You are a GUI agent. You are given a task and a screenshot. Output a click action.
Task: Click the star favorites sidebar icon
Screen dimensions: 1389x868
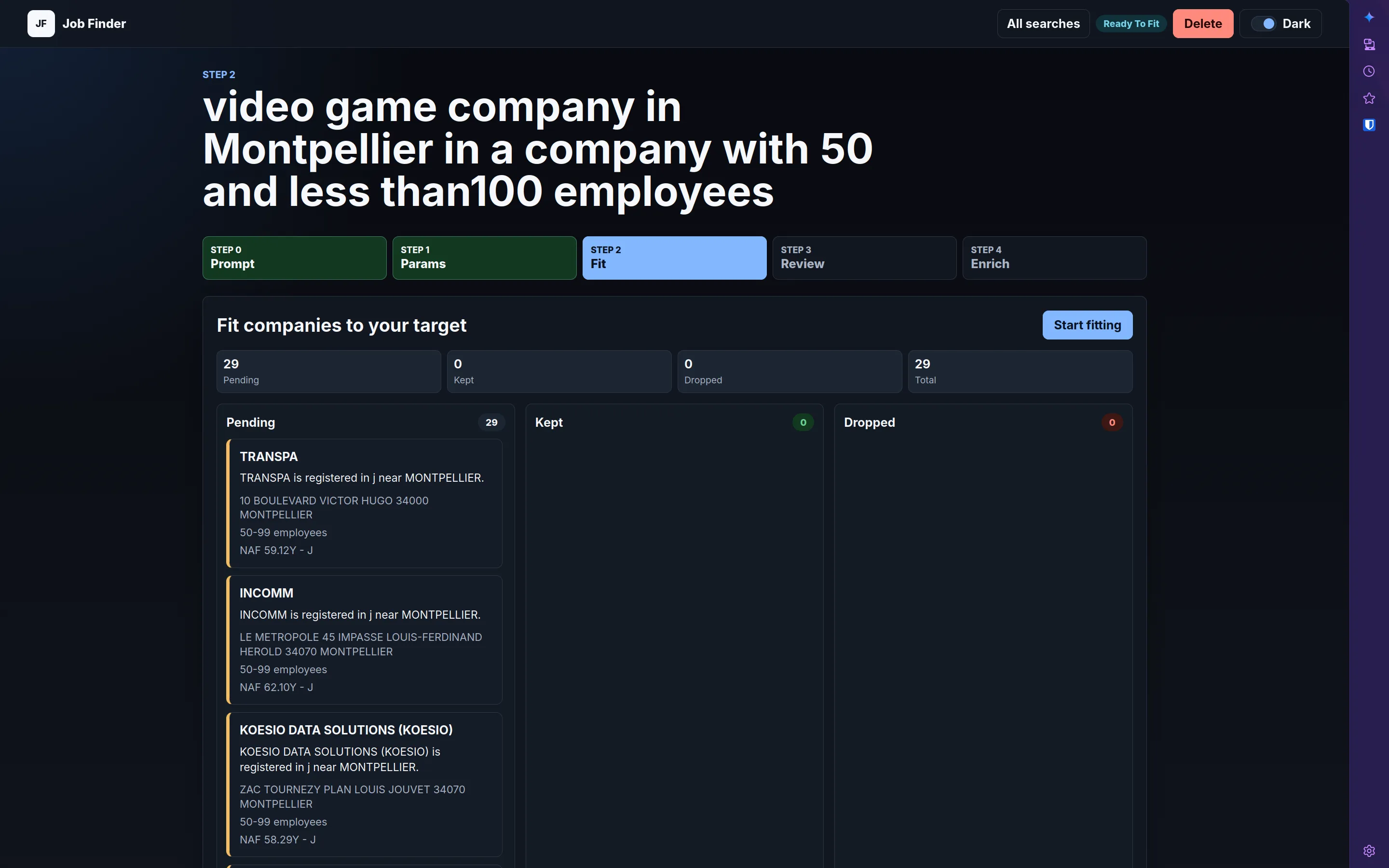click(1369, 98)
